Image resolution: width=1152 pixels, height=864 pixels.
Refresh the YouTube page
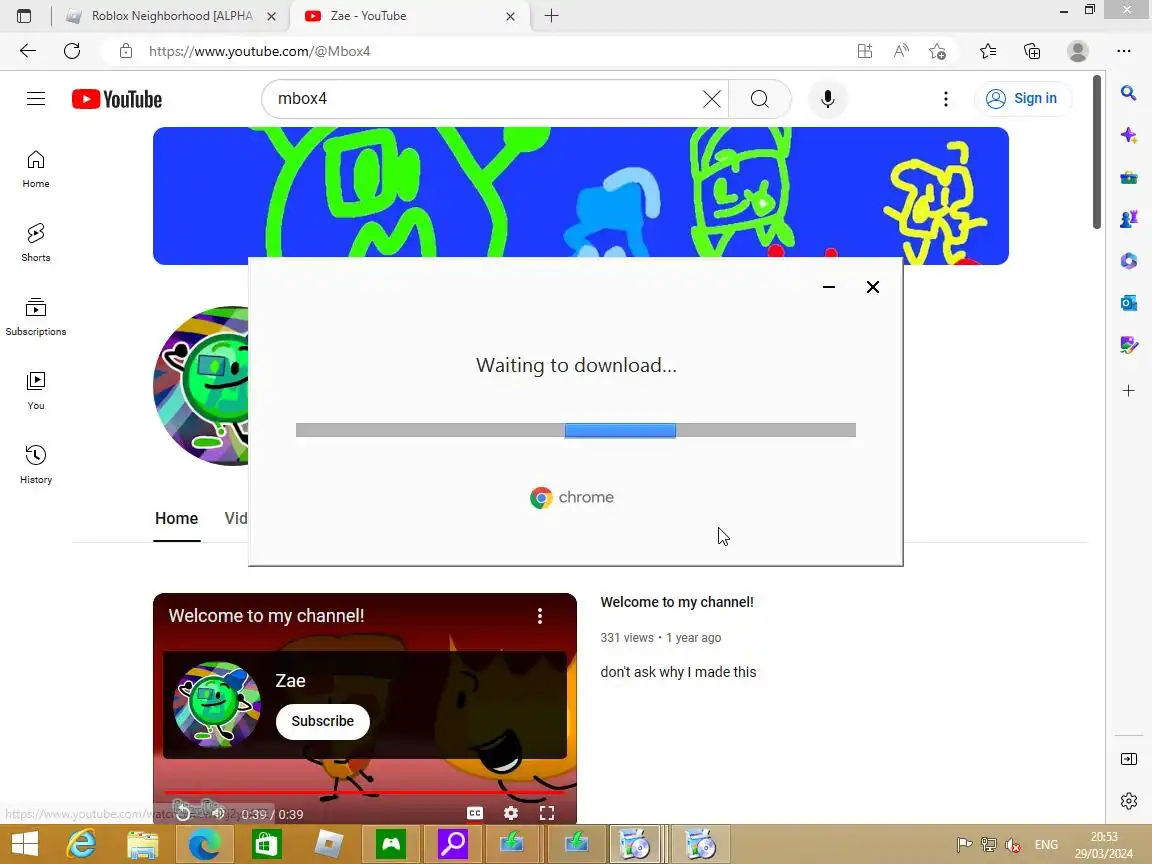point(72,51)
